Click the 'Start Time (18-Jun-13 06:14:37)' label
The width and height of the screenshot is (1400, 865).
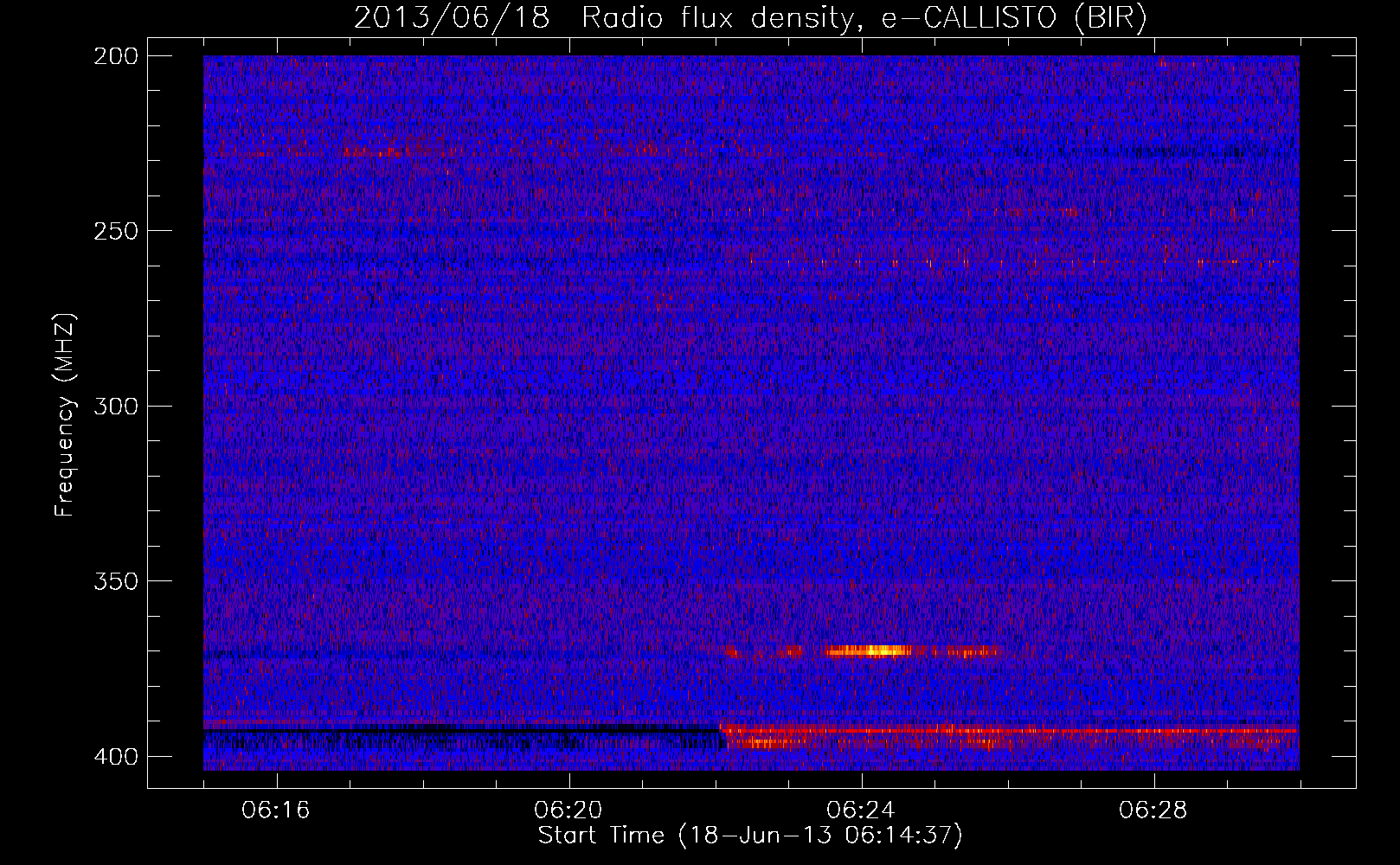pyautogui.click(x=750, y=836)
